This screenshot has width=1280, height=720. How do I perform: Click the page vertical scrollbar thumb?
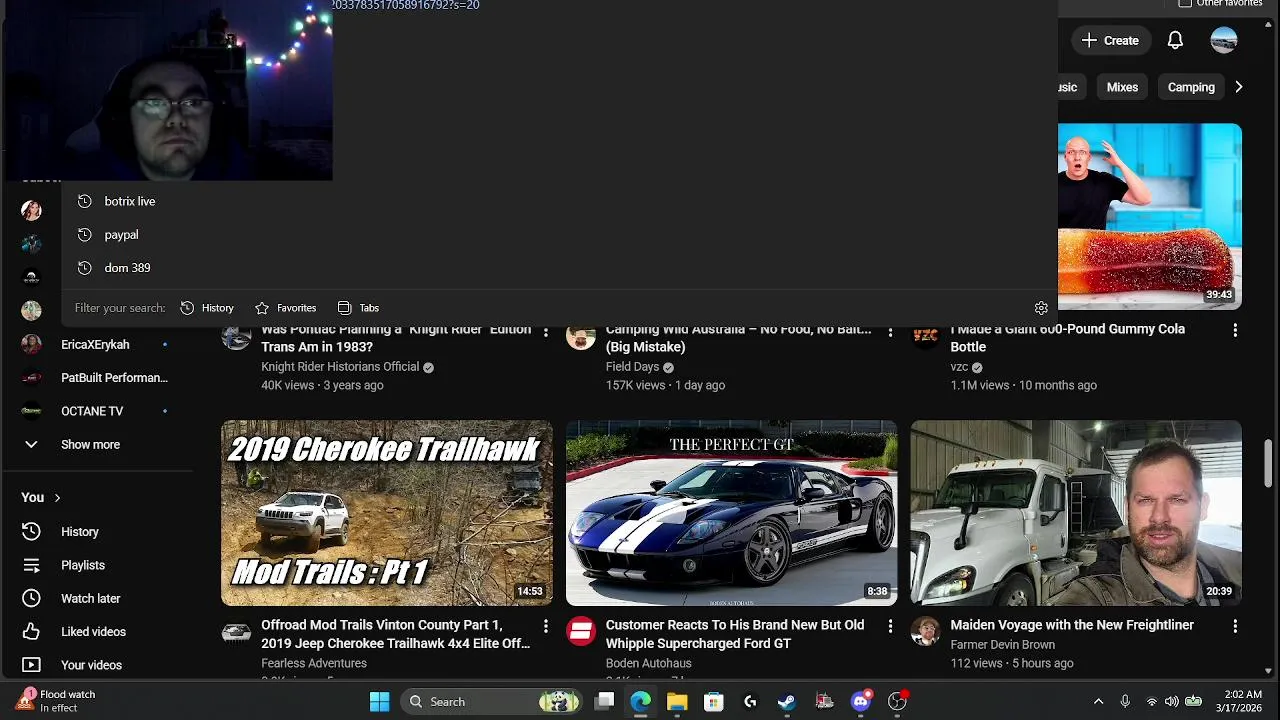coord(1269,462)
